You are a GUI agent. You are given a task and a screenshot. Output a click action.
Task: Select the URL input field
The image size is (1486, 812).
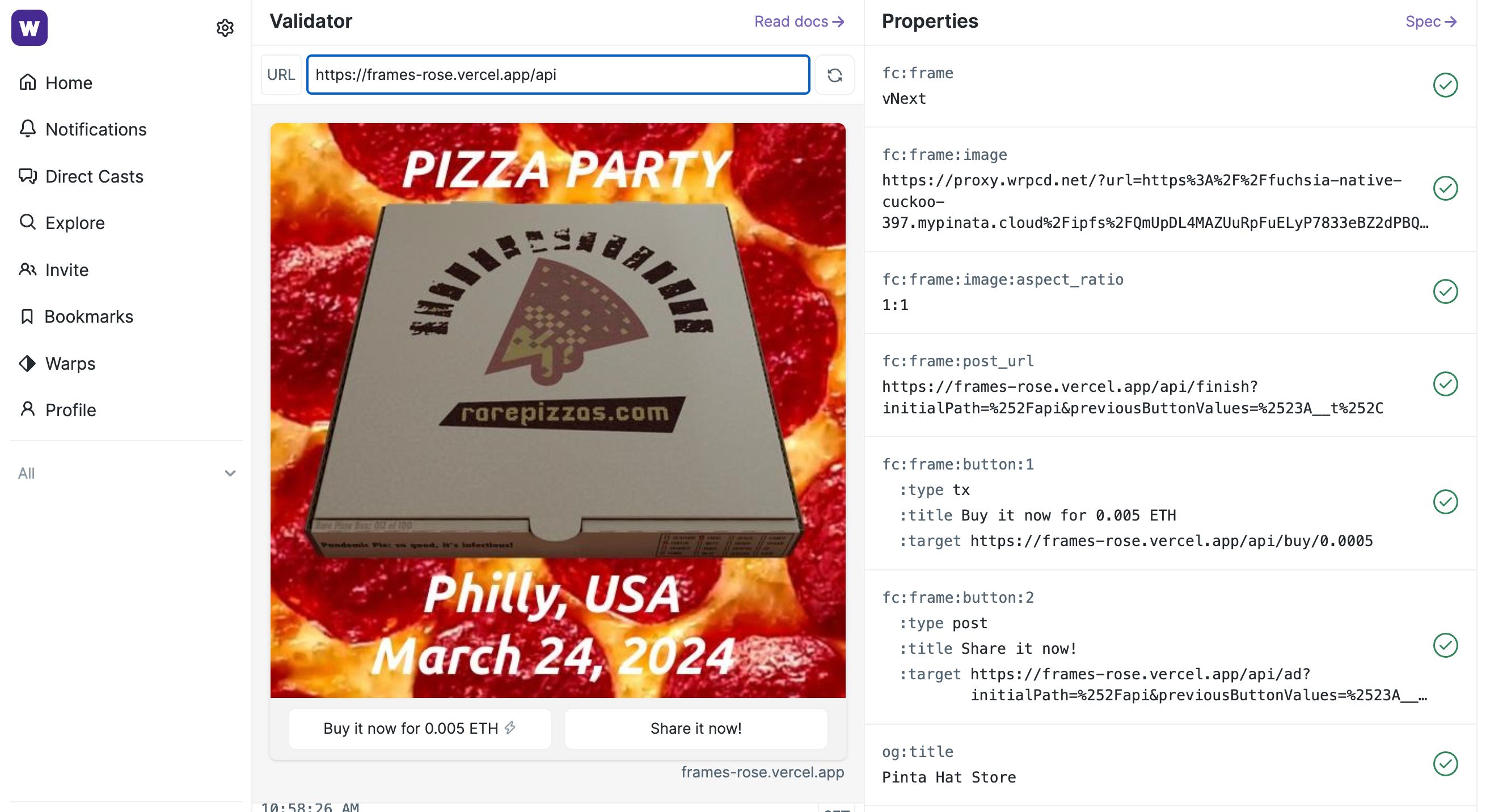(558, 74)
